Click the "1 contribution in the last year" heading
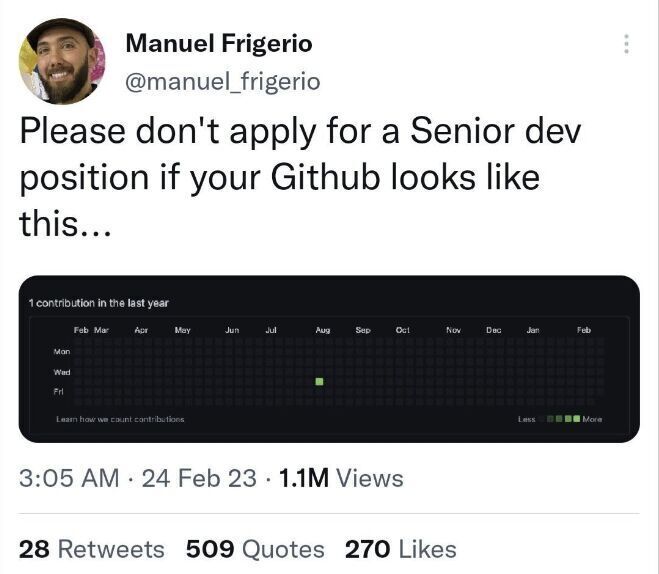The height and width of the screenshot is (574, 659). [99, 302]
